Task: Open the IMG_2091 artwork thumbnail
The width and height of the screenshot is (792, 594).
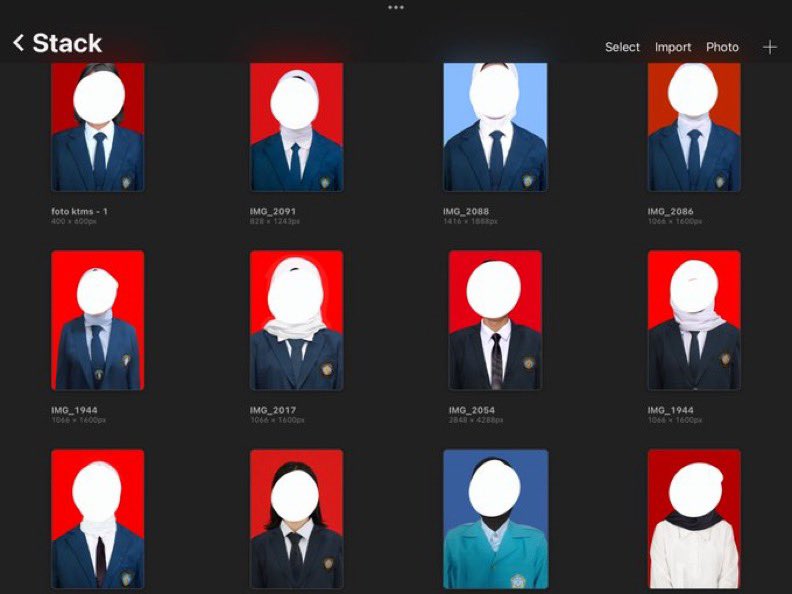Action: 296,127
